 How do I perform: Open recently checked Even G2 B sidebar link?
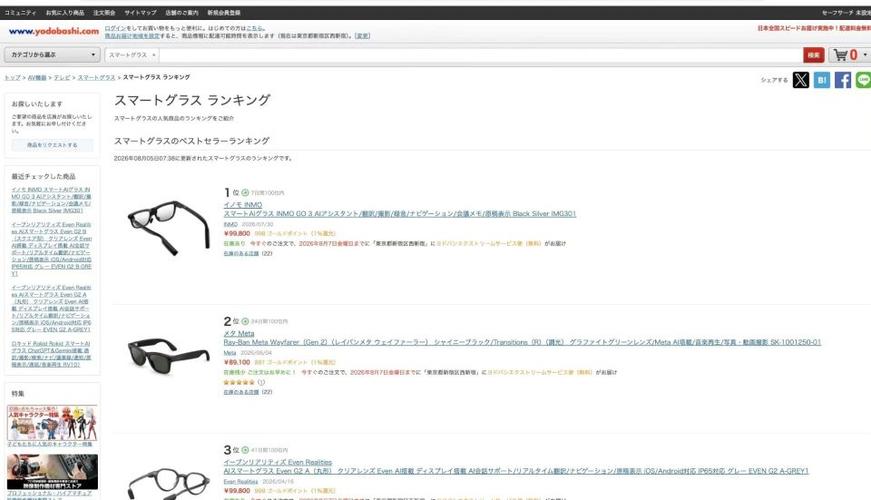pyautogui.click(x=51, y=249)
